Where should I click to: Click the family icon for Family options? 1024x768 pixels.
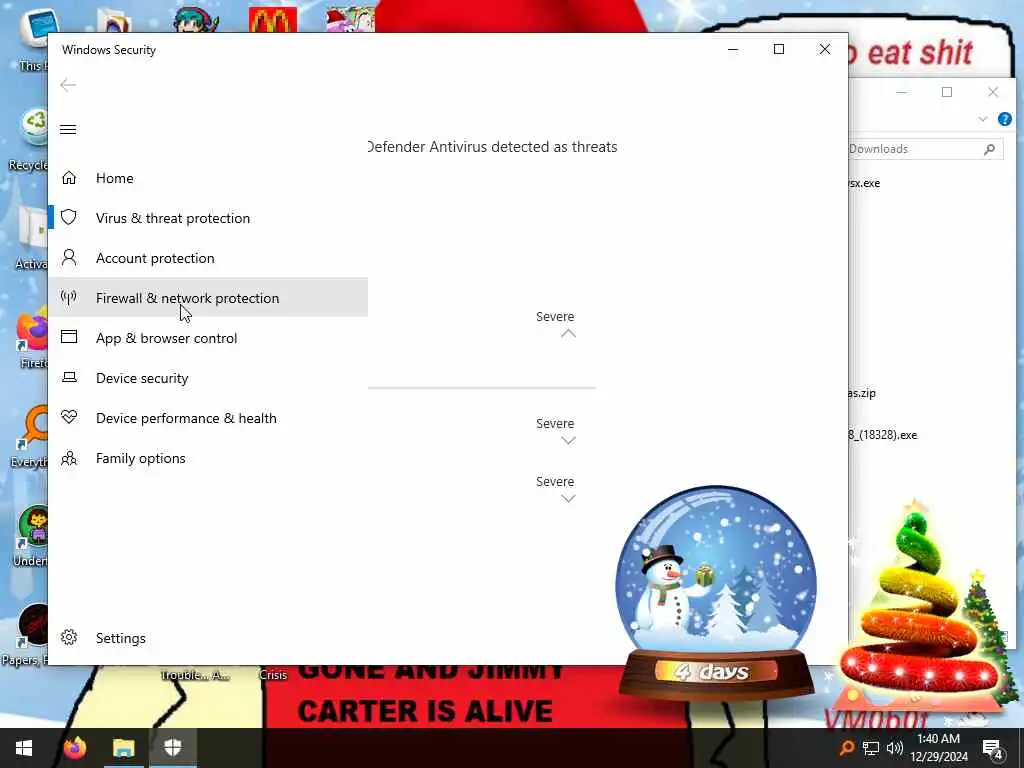click(69, 458)
